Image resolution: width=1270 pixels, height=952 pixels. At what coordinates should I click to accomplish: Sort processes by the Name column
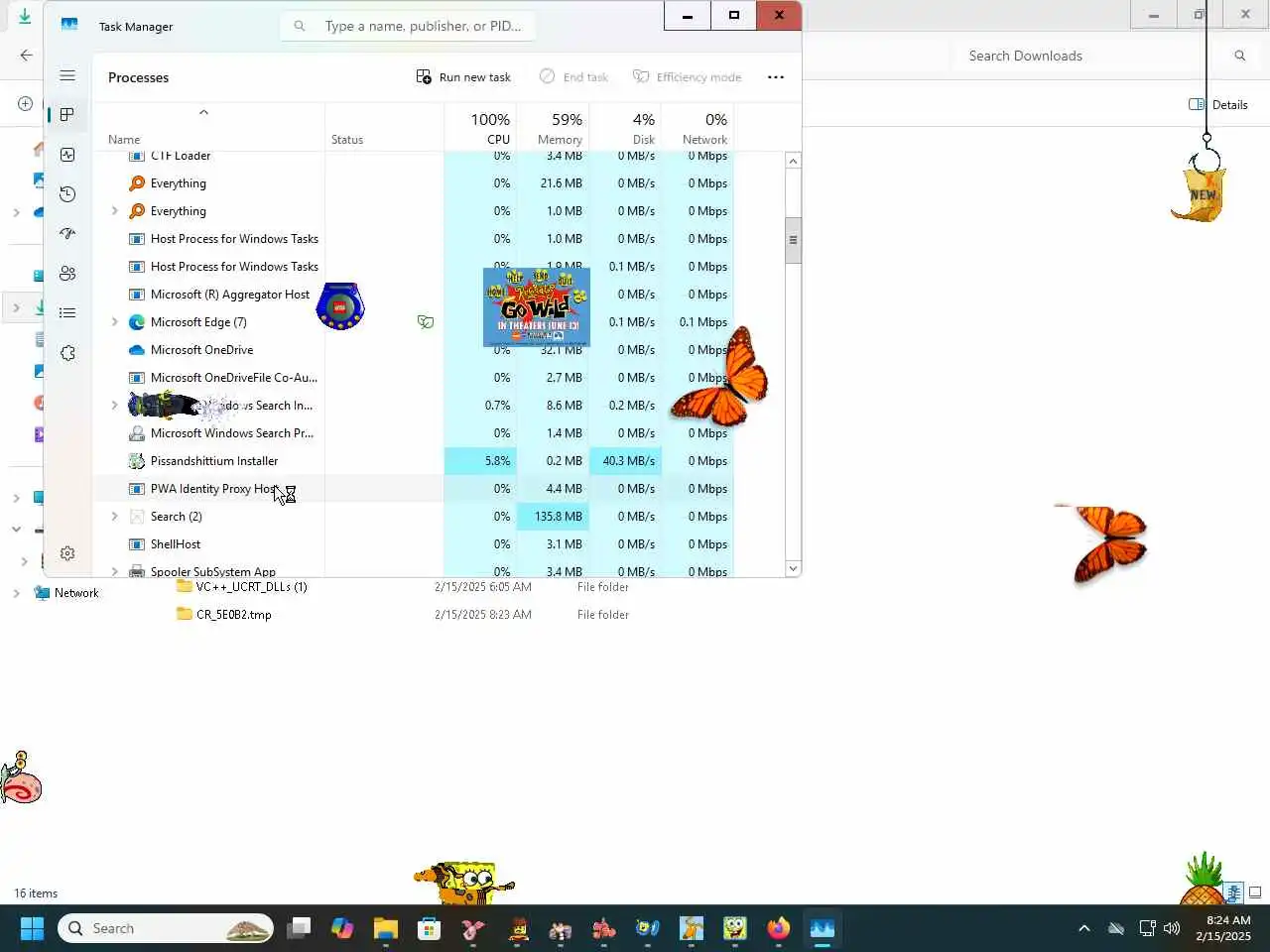[x=124, y=140]
